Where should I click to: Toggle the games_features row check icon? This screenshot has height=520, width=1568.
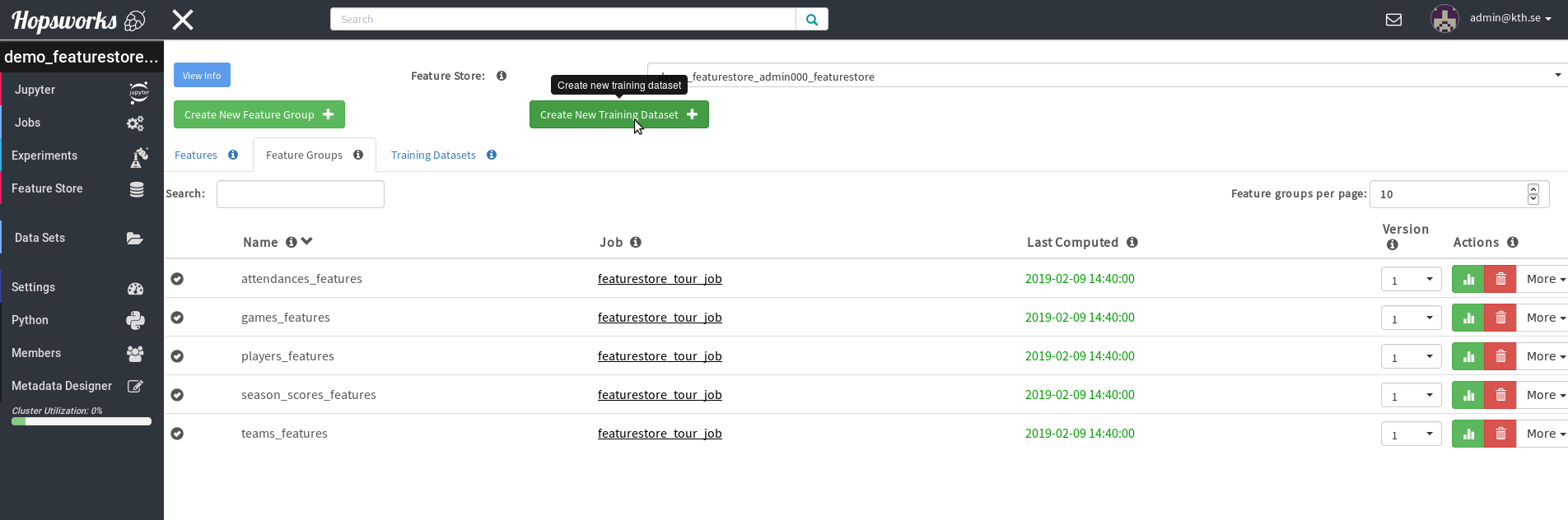click(x=177, y=318)
